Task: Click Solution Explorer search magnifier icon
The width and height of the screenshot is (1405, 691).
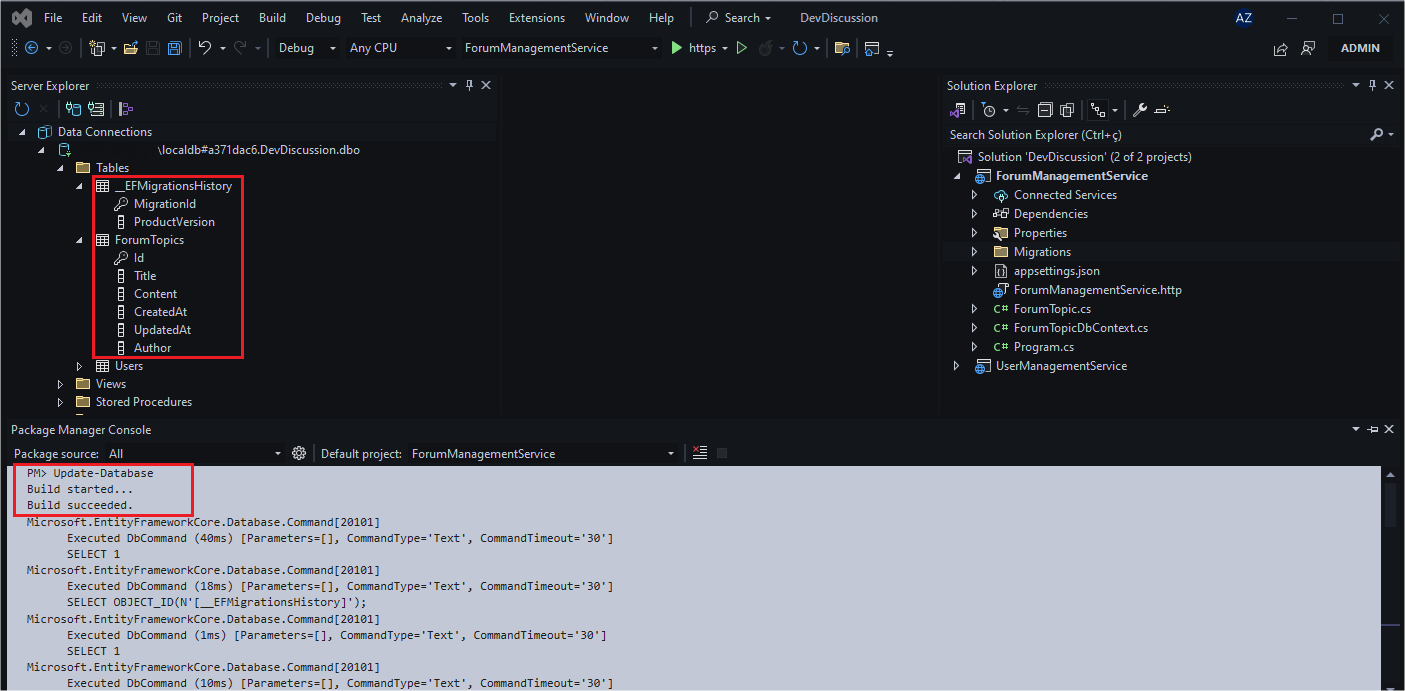Action: click(1376, 134)
